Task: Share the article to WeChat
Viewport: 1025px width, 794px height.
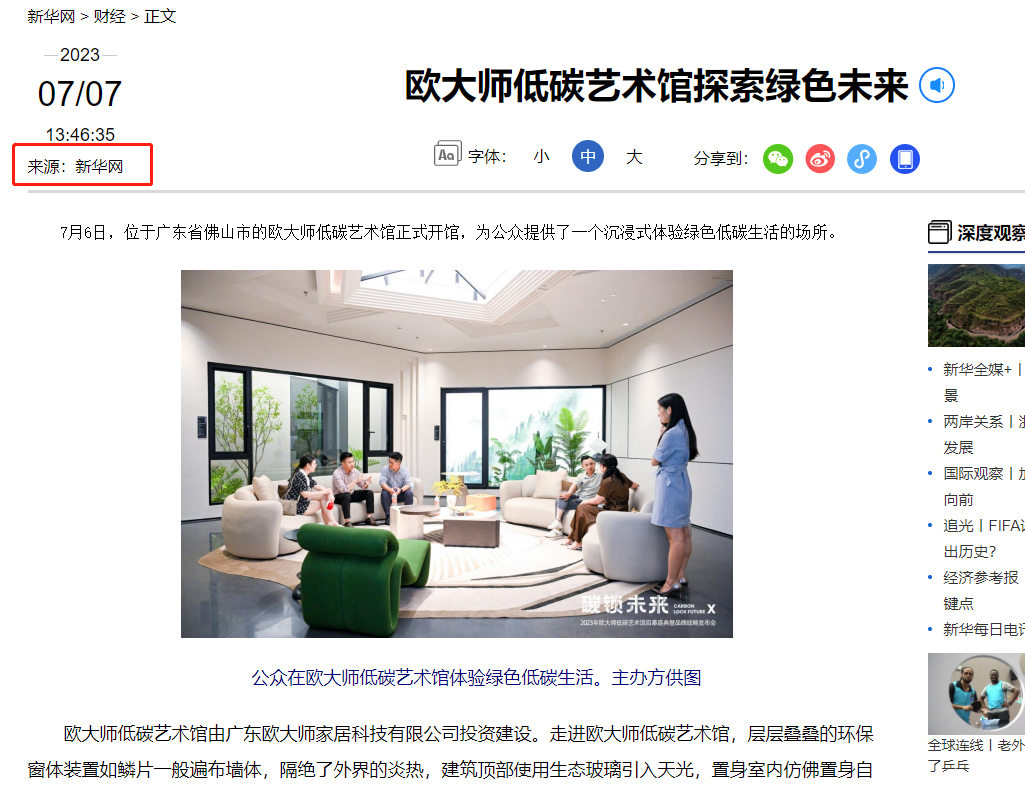Action: point(778,159)
